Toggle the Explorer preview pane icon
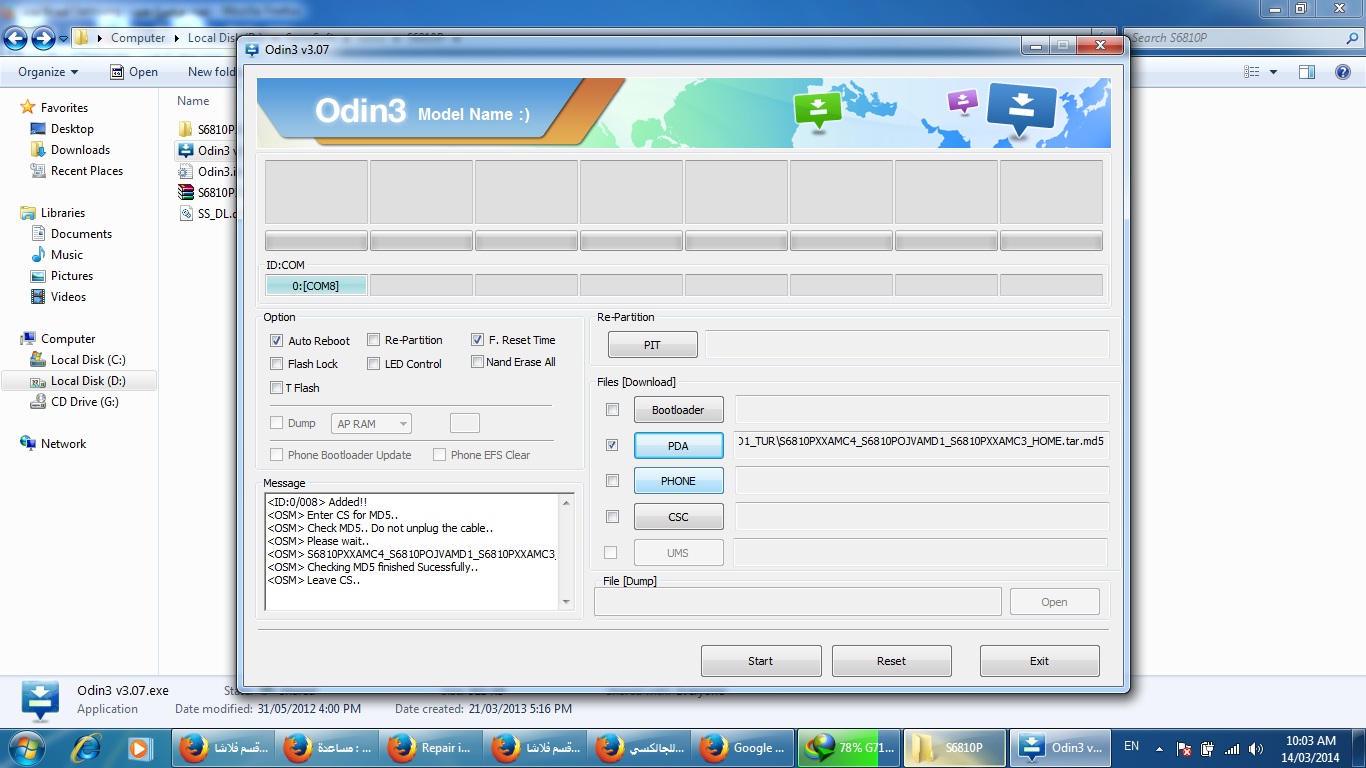 tap(1307, 72)
